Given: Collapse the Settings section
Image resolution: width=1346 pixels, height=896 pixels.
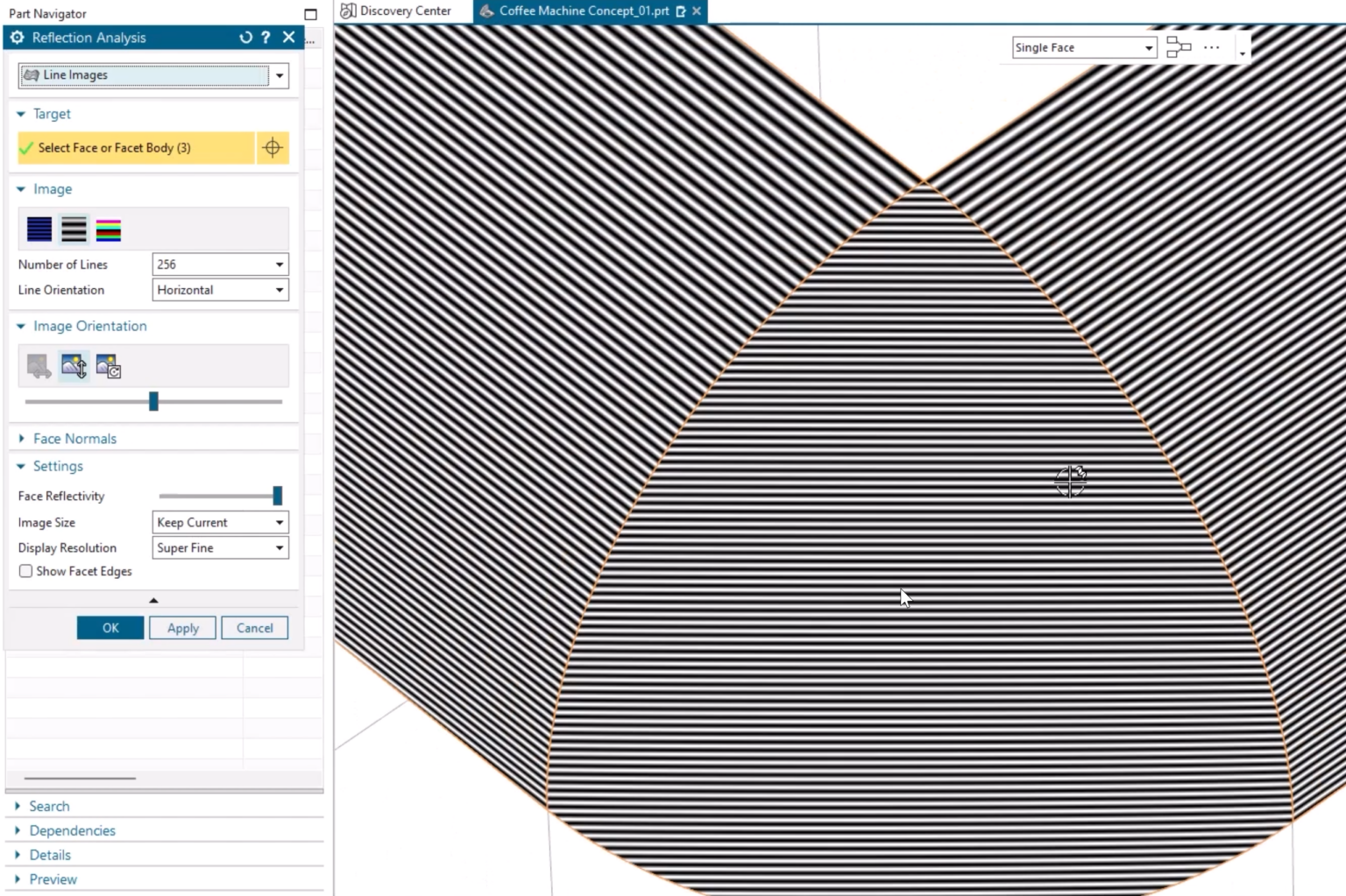Looking at the screenshot, I should coord(22,466).
